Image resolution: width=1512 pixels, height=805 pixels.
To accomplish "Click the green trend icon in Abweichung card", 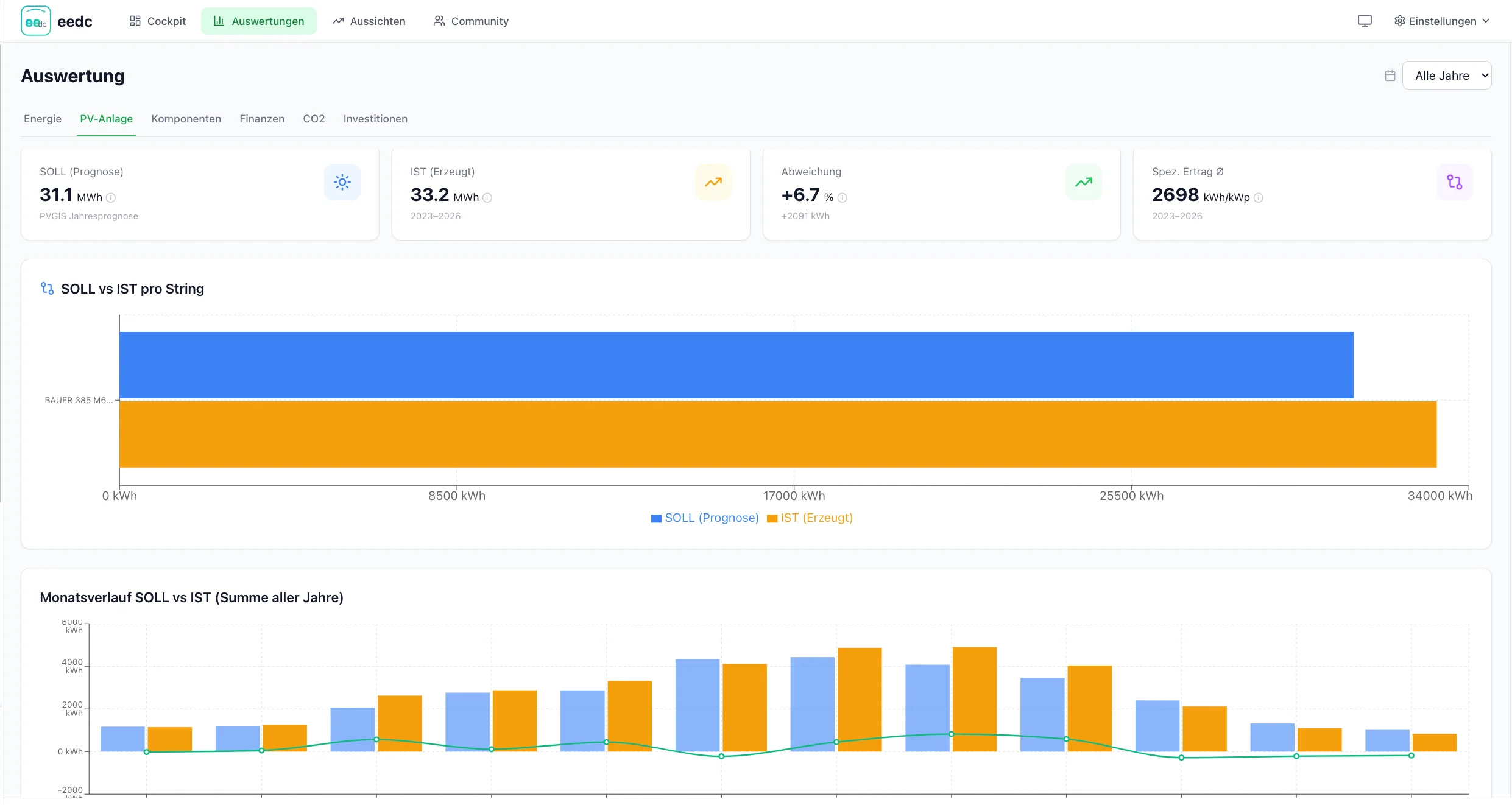I will click(x=1083, y=182).
